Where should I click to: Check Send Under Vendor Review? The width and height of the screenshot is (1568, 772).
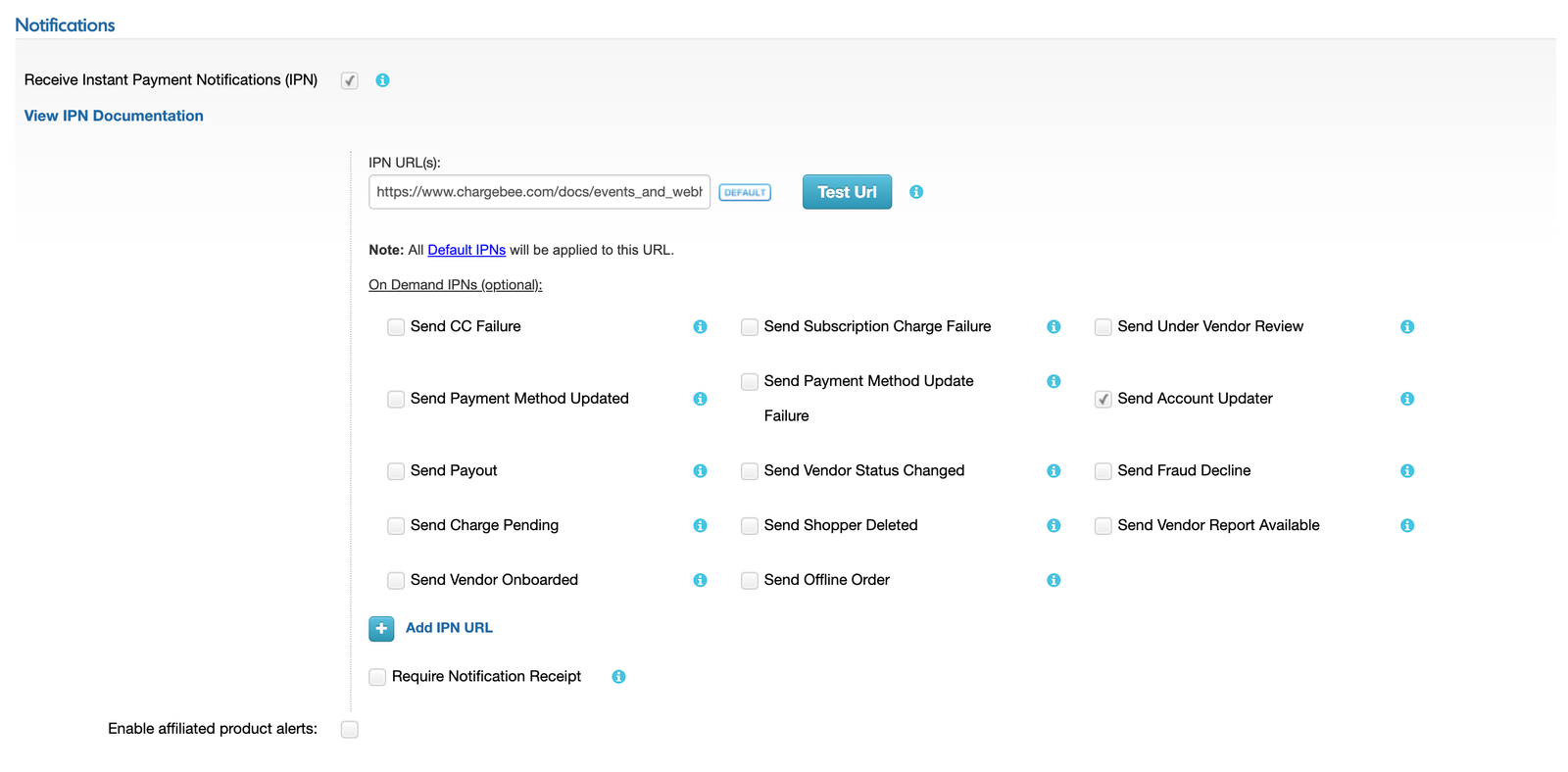(x=1103, y=327)
